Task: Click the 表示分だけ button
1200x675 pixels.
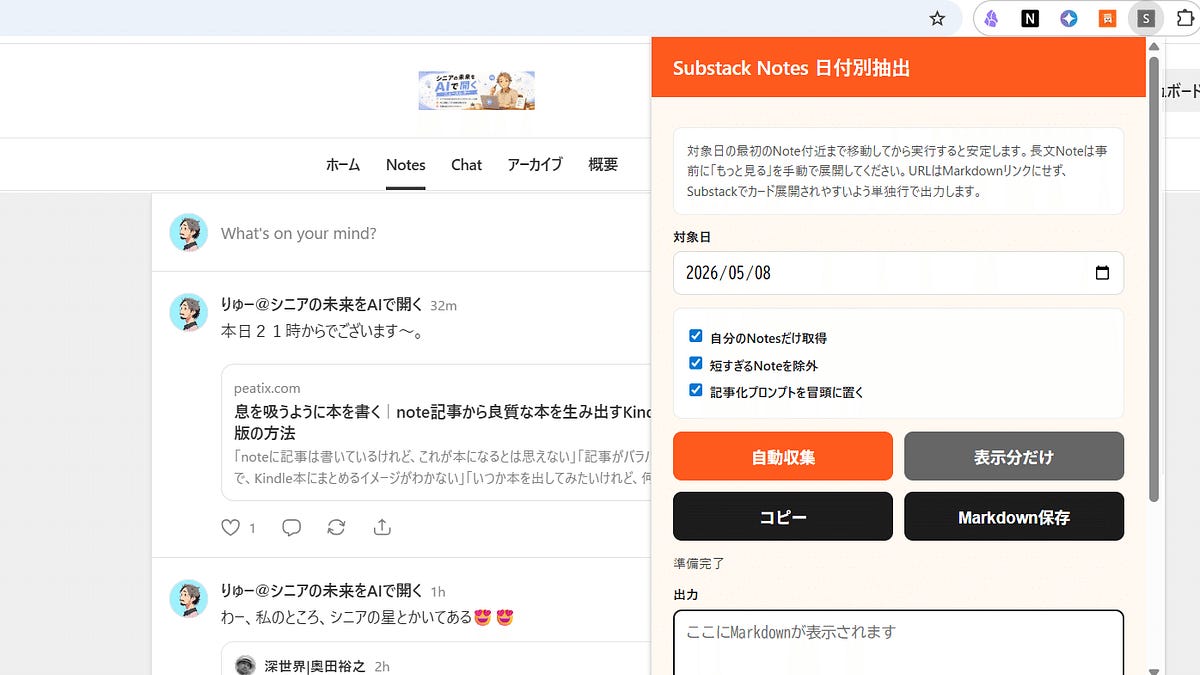Action: coord(1014,456)
